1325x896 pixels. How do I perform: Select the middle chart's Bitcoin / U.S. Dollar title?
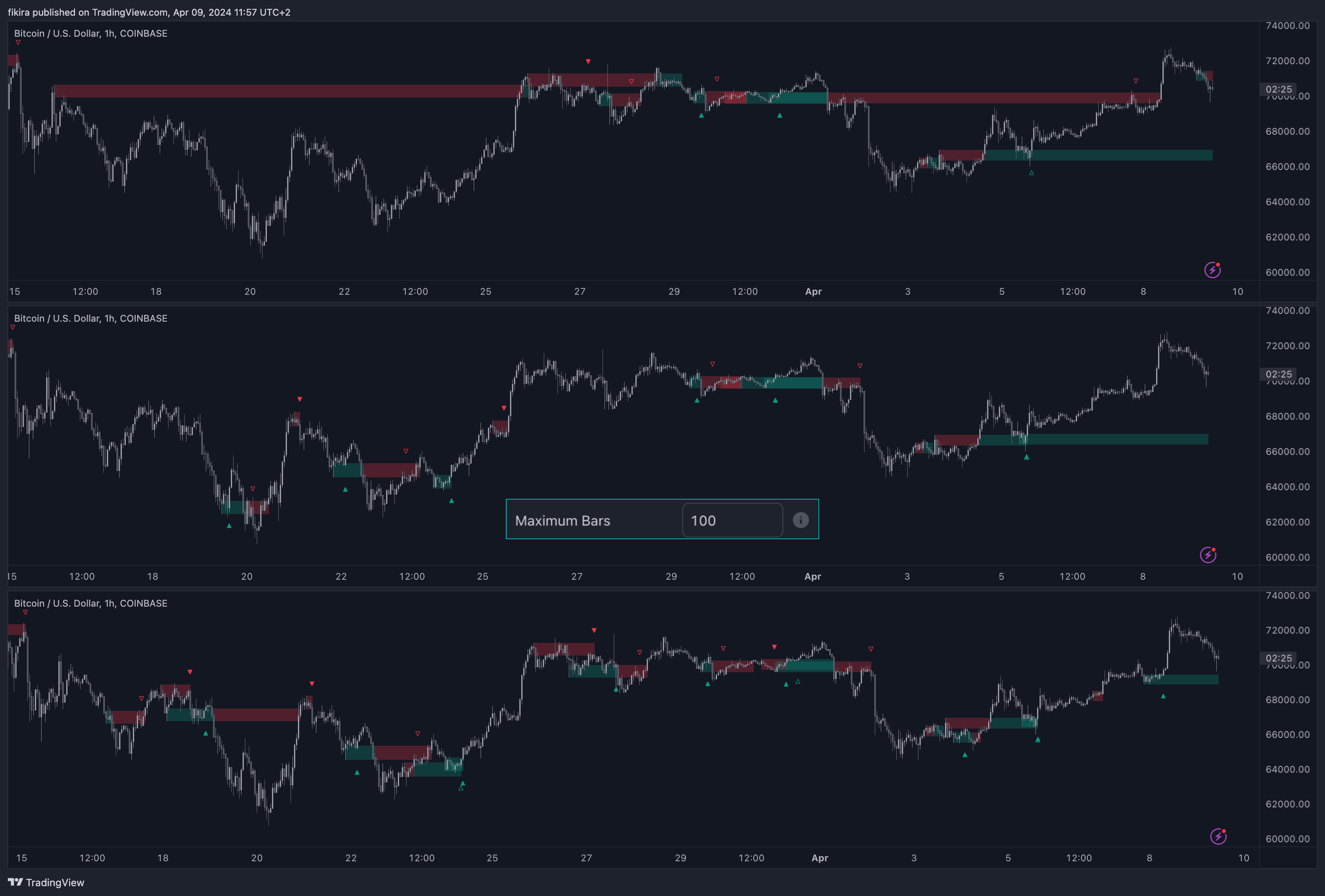click(91, 318)
